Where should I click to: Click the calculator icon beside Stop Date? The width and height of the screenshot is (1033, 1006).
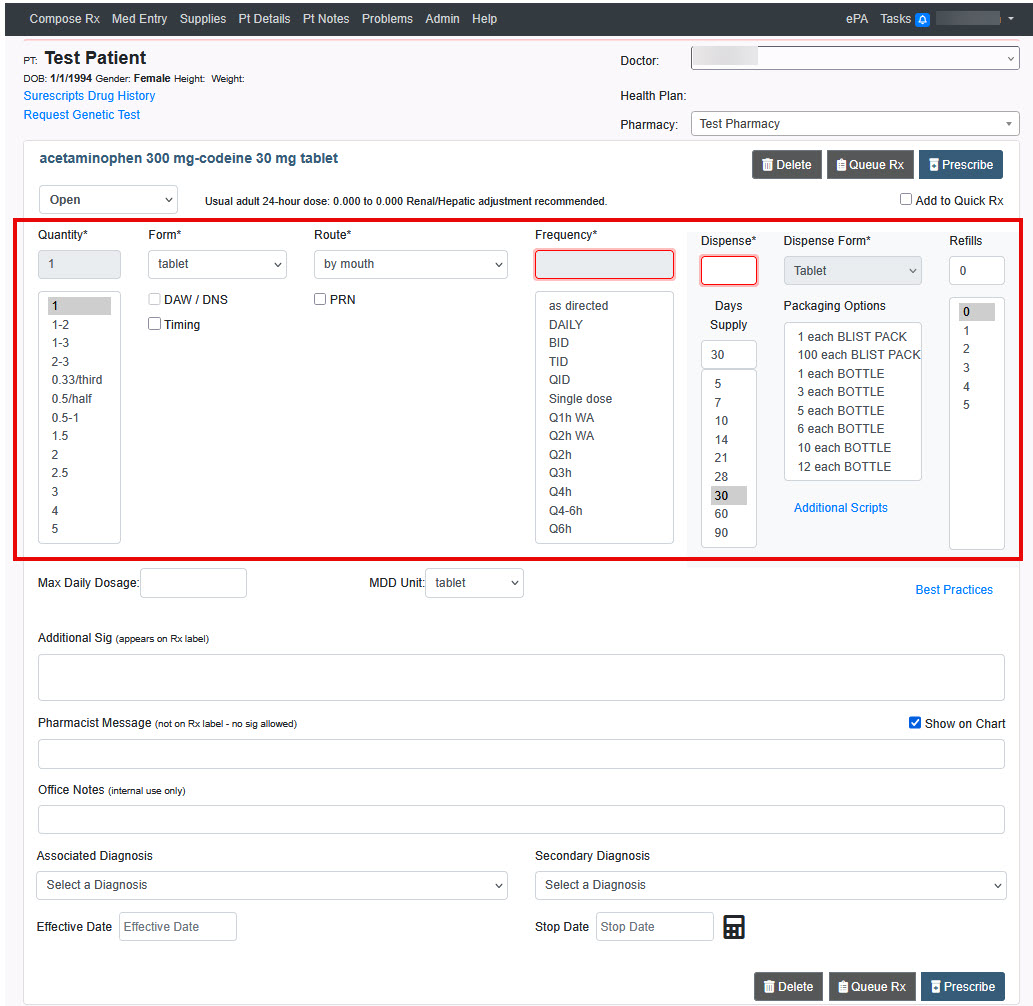(x=734, y=927)
